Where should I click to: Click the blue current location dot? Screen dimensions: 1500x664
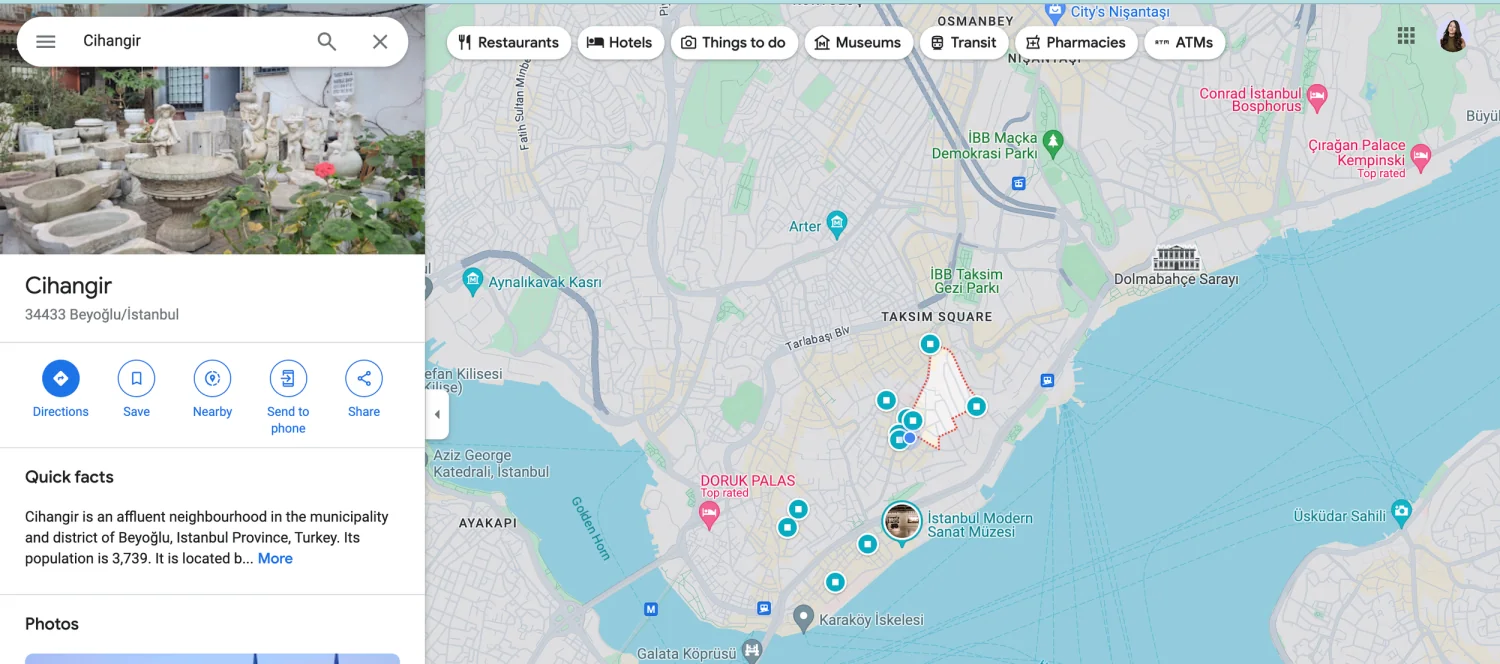coord(910,438)
